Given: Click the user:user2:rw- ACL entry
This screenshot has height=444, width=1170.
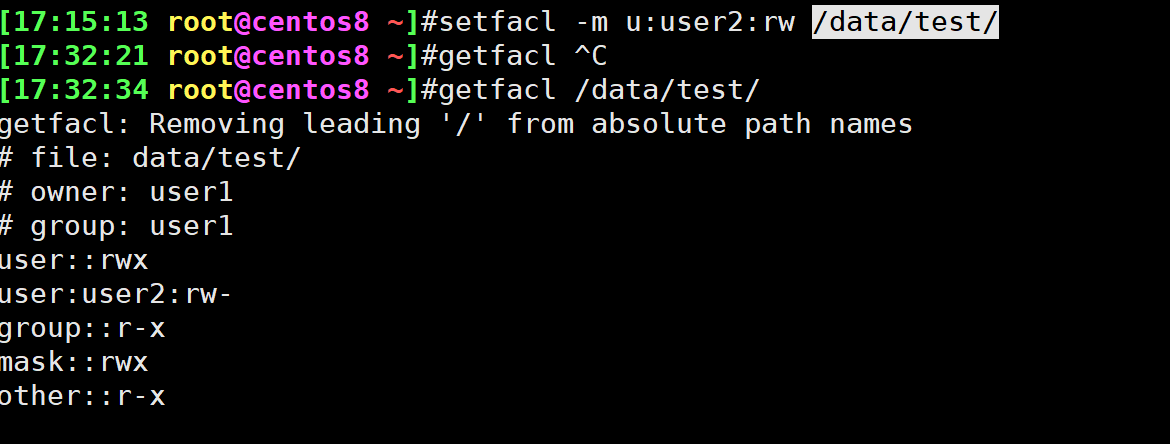Looking at the screenshot, I should [x=116, y=295].
